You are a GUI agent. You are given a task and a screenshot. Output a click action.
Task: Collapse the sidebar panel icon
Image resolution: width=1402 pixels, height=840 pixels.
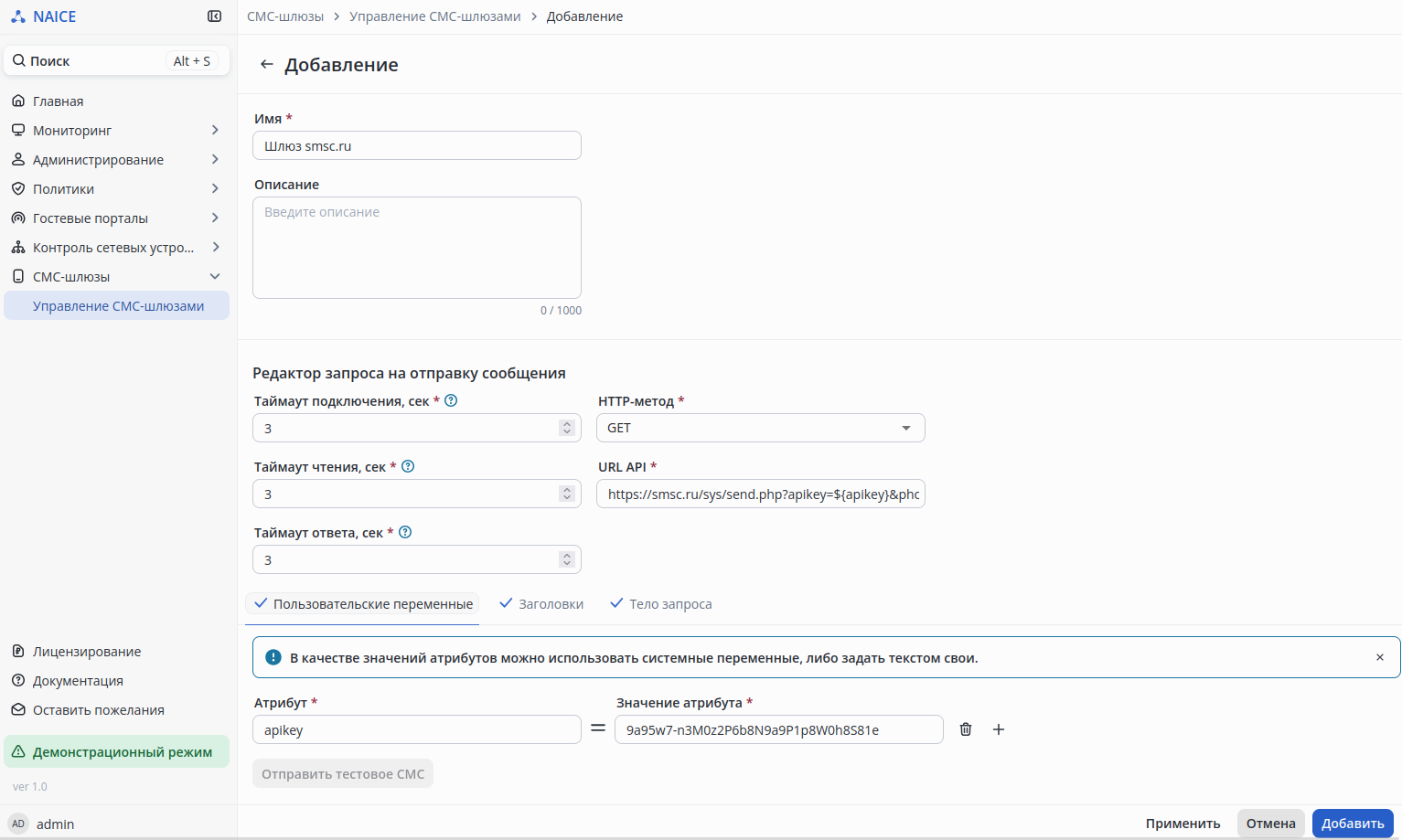tap(214, 16)
